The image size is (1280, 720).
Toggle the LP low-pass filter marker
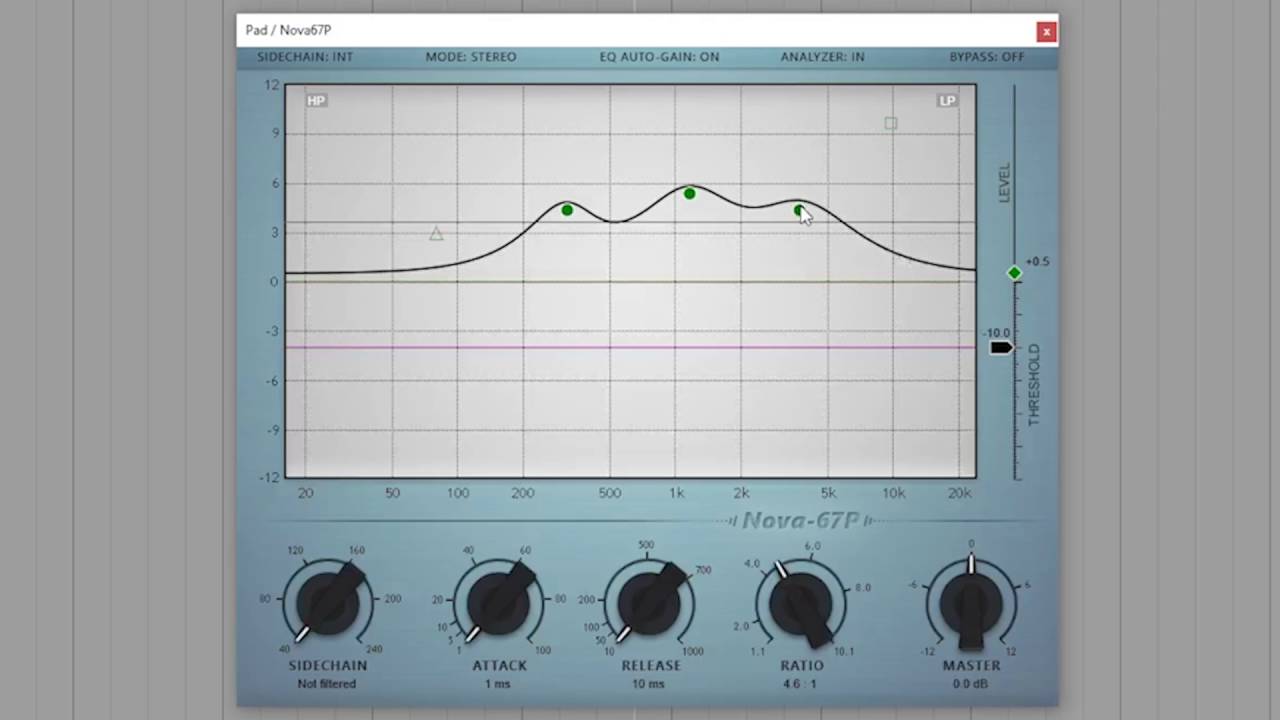[946, 100]
